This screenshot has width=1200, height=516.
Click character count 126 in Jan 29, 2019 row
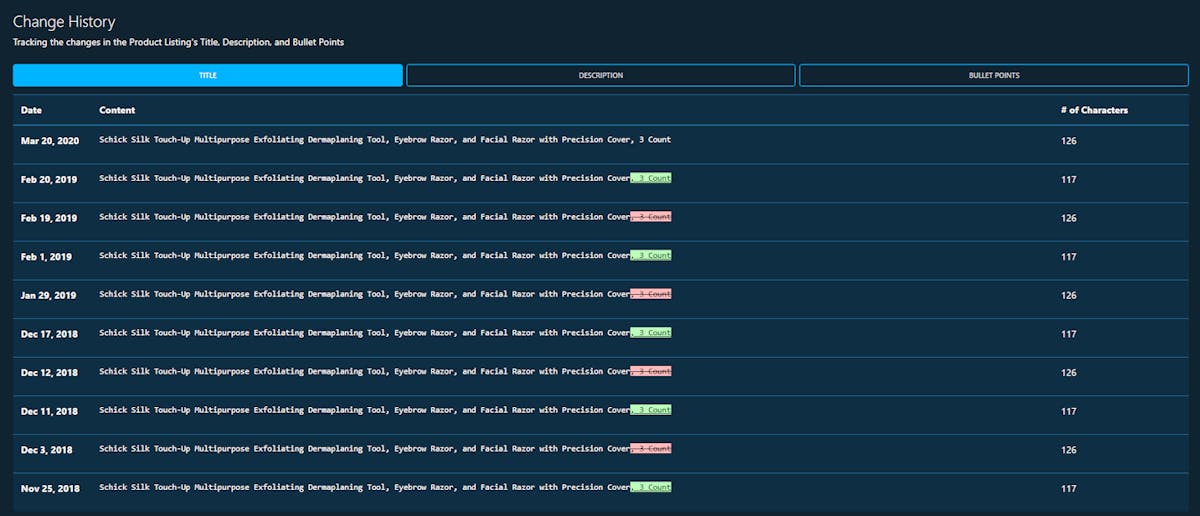pos(1069,295)
